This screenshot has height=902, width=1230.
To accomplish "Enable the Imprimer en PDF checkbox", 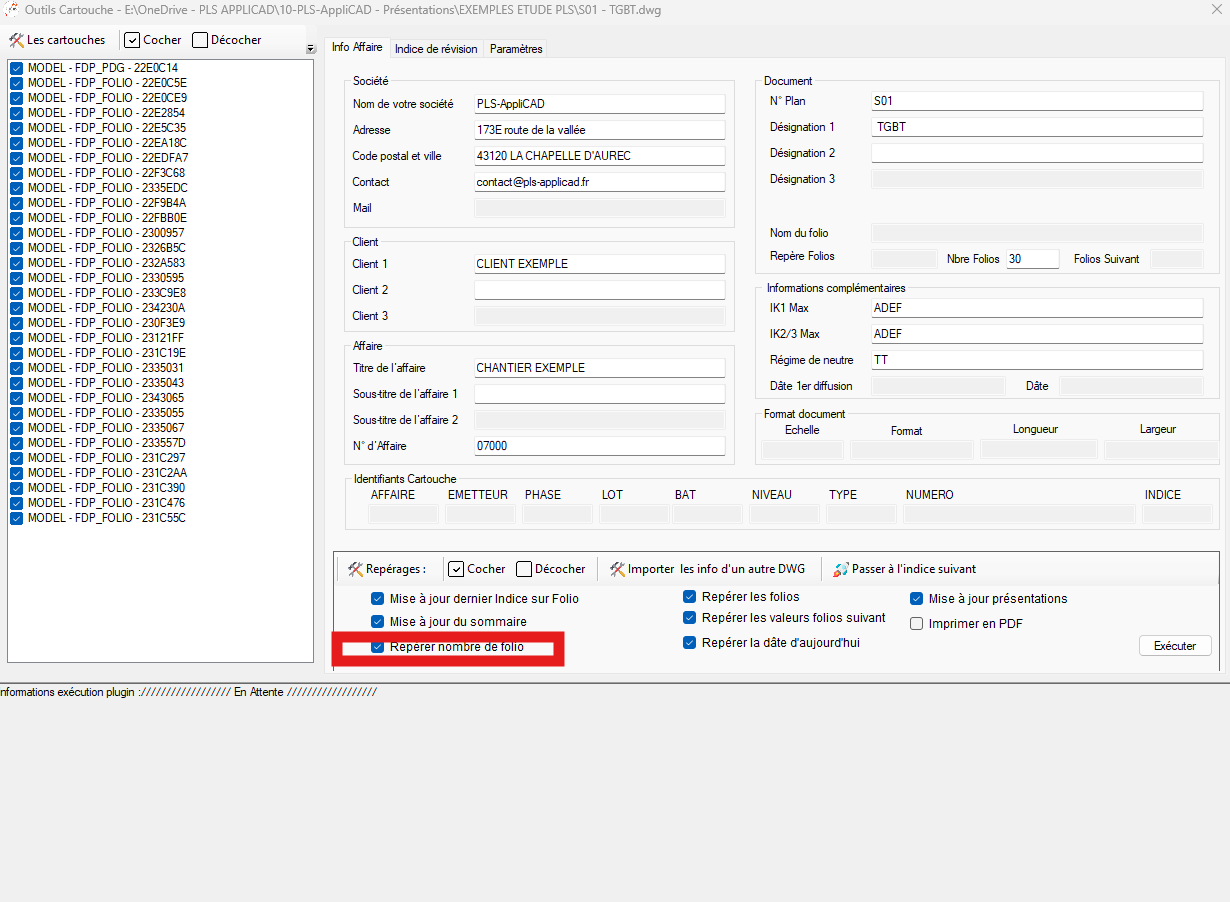I will pos(916,624).
